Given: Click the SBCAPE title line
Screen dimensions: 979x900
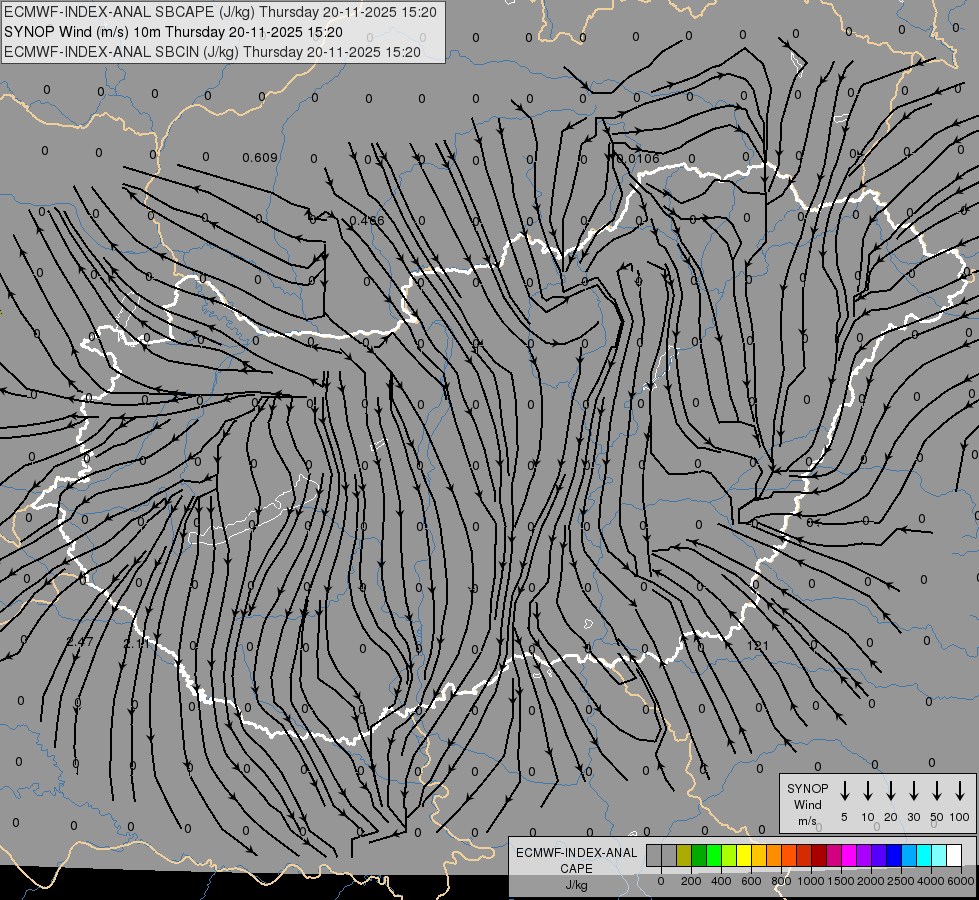Looking at the screenshot, I should tap(220, 12).
